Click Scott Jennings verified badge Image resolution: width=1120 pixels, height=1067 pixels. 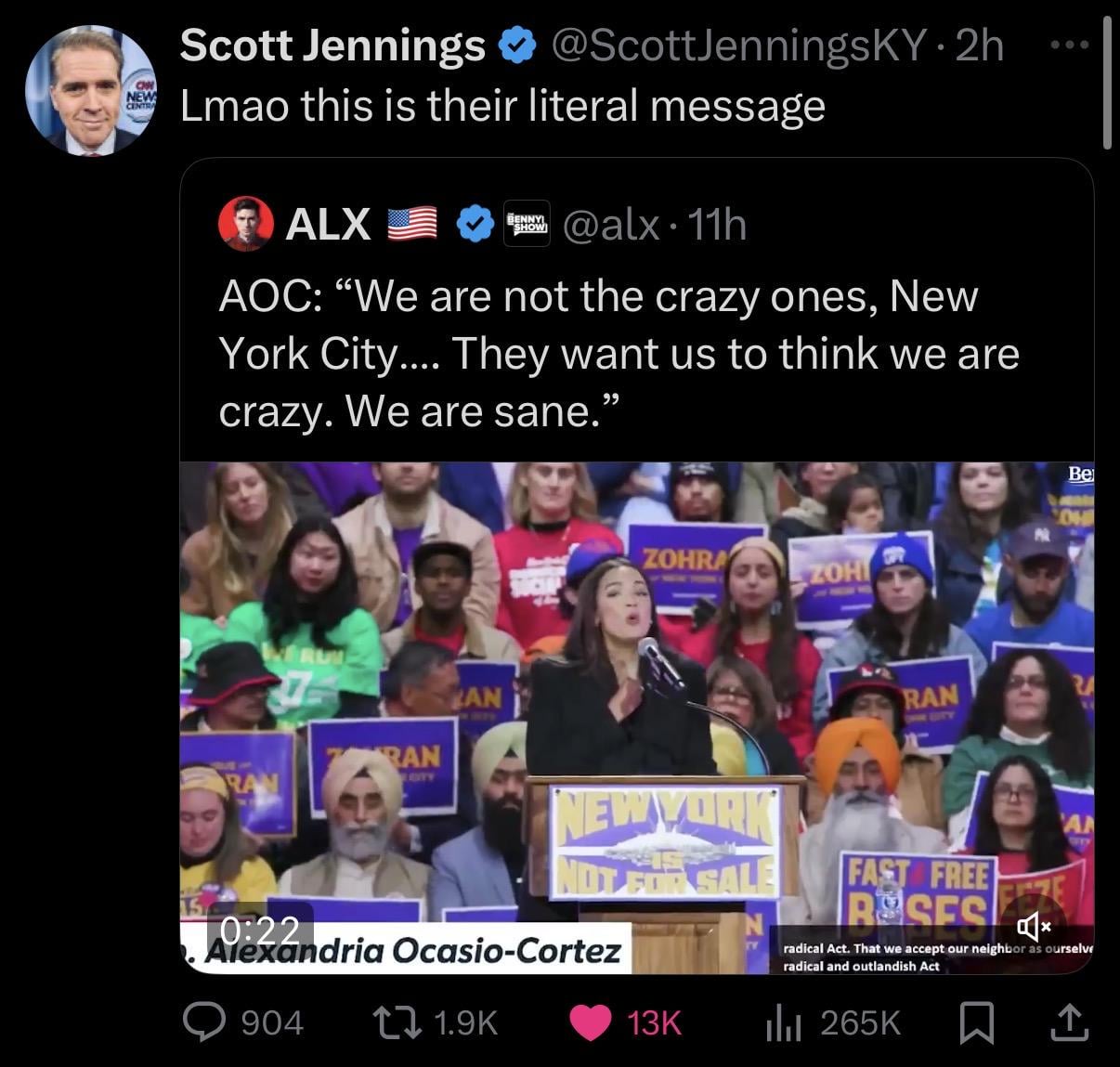pos(518,46)
